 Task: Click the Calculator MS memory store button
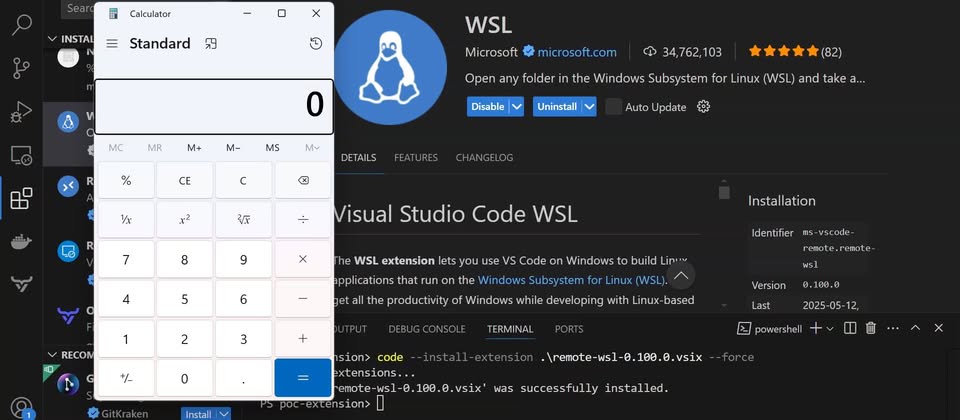pyautogui.click(x=272, y=148)
